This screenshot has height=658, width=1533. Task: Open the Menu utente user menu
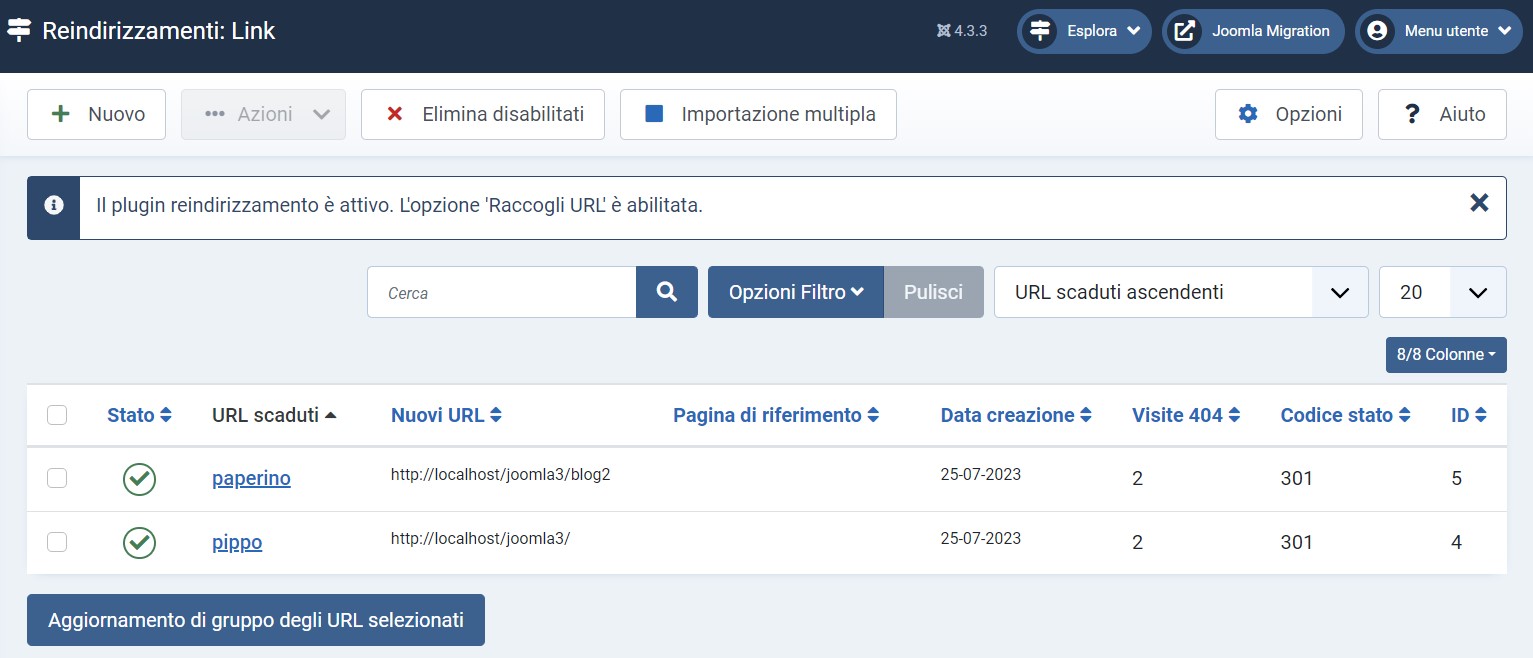coord(1438,31)
